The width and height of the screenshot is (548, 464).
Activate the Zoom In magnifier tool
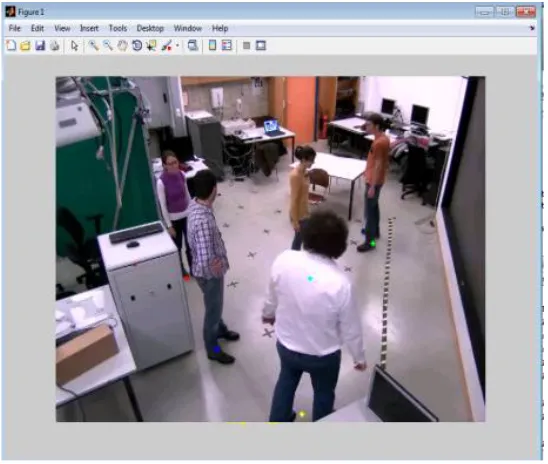pos(93,45)
